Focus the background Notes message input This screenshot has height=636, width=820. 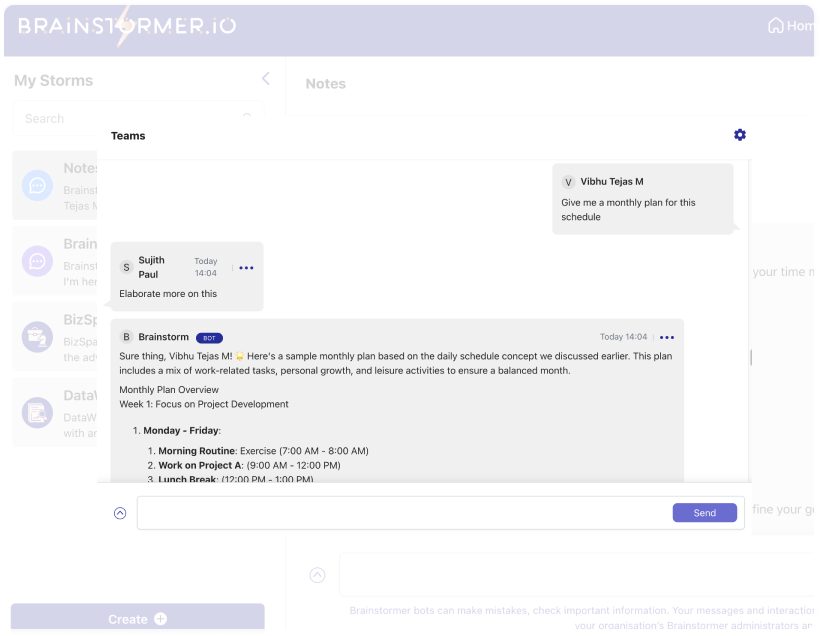pos(577,575)
